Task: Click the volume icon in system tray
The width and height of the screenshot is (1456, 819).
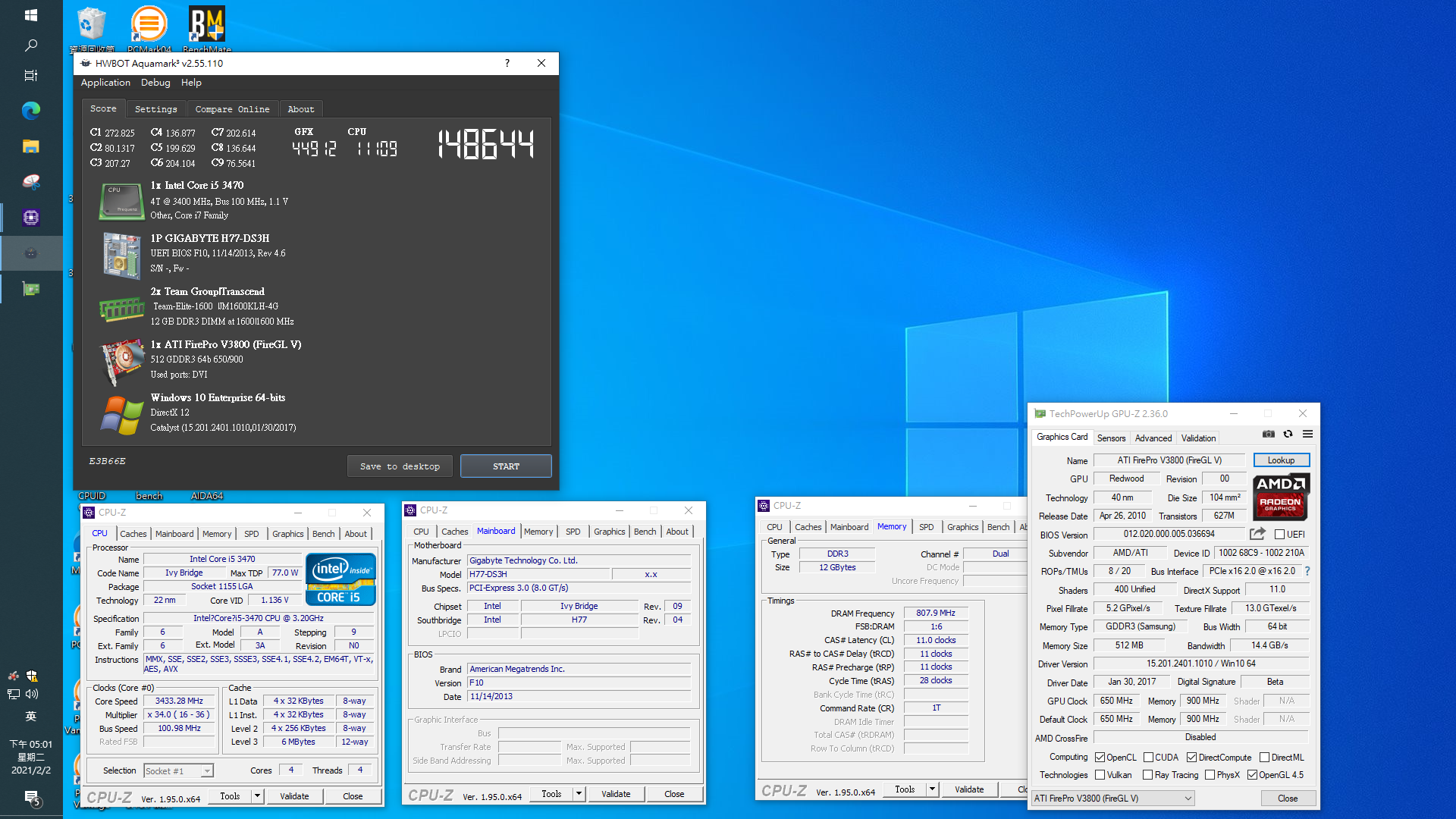Action: click(x=32, y=694)
